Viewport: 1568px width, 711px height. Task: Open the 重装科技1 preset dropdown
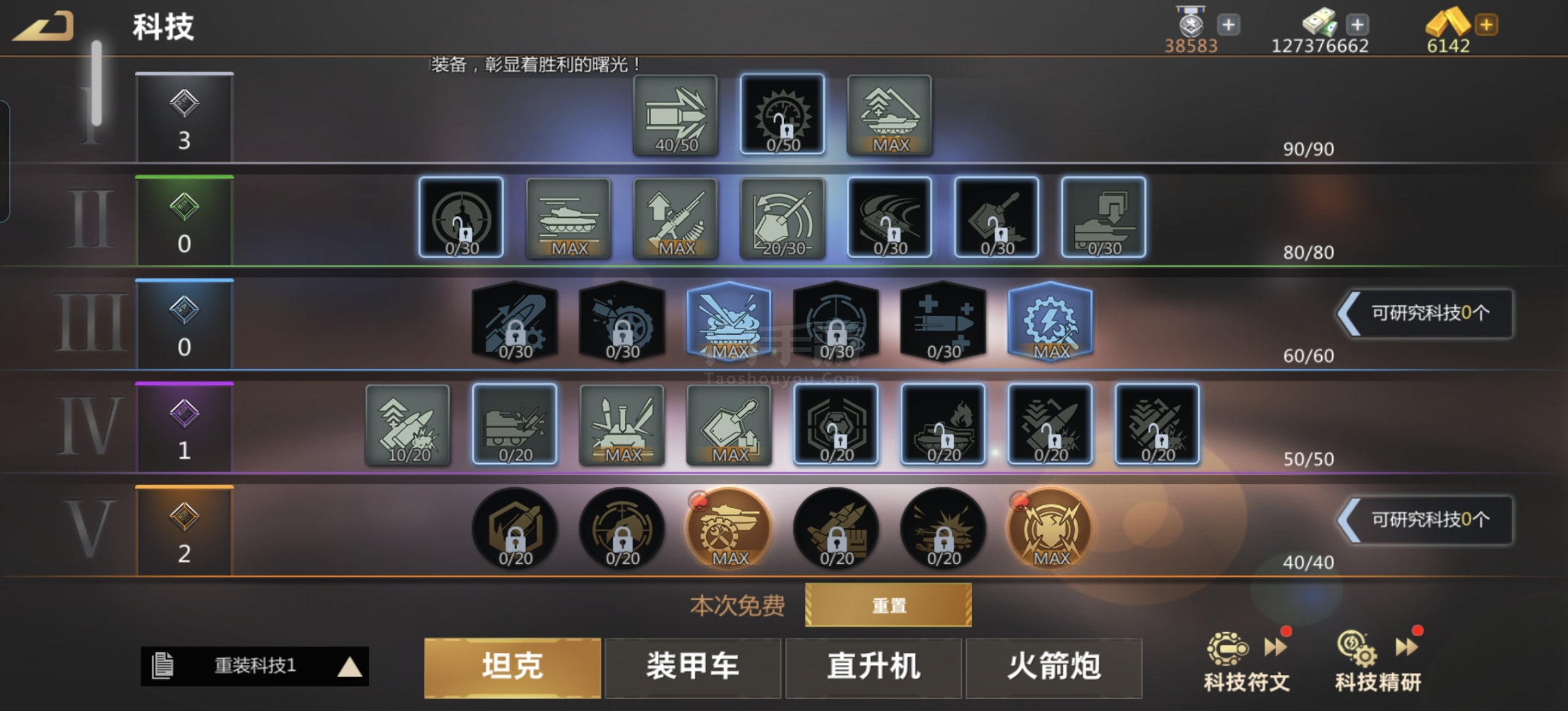point(255,666)
